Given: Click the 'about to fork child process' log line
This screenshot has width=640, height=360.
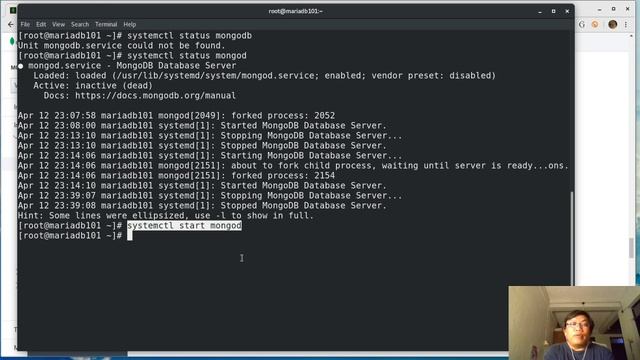Looking at the screenshot, I should (x=293, y=166).
